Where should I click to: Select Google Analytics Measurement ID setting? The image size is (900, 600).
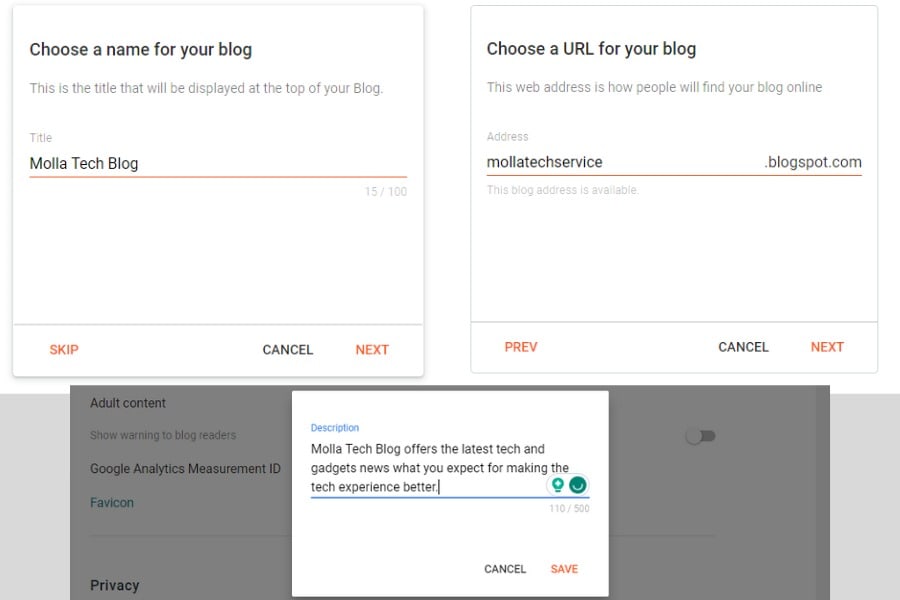point(185,468)
